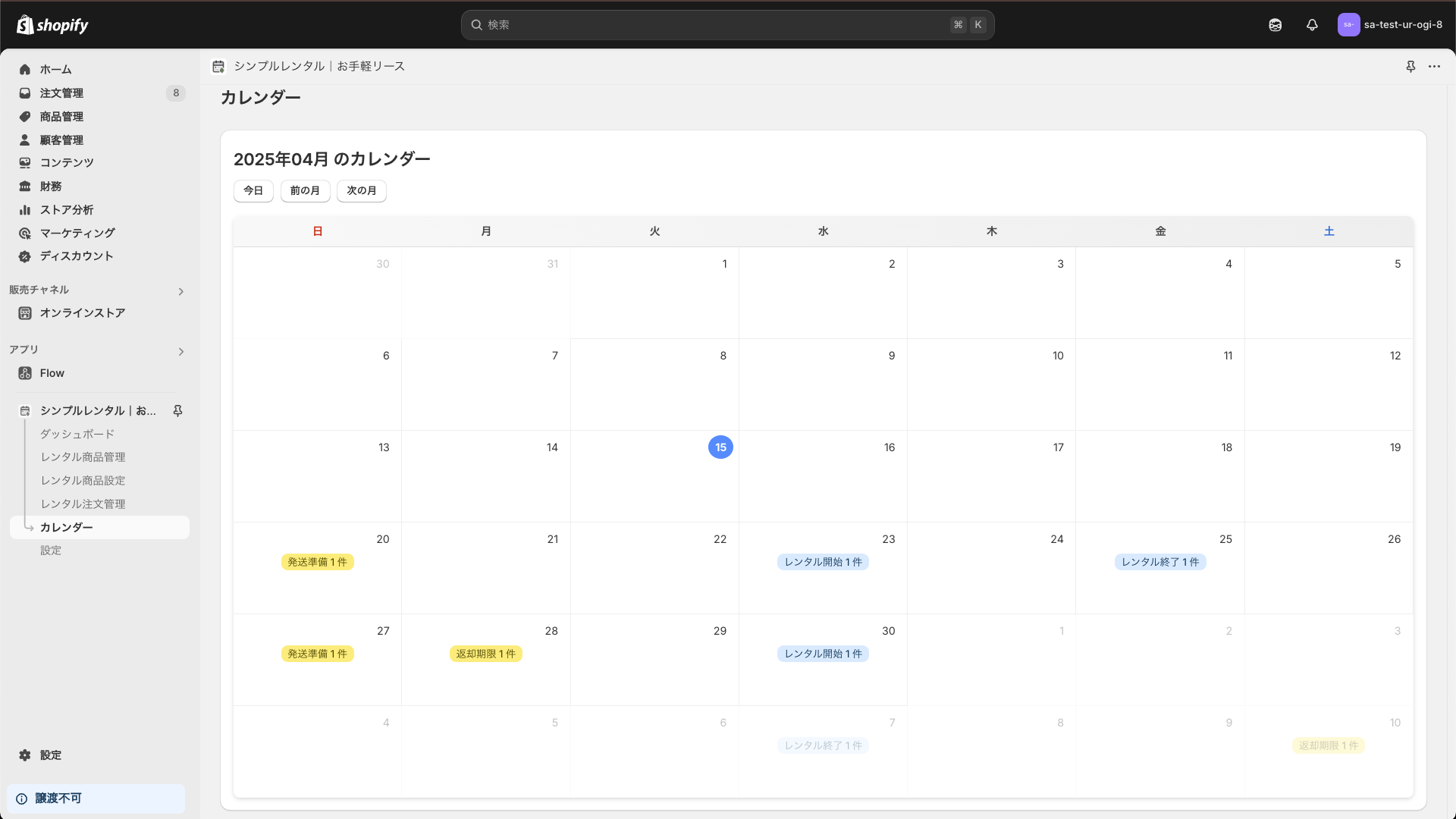The height and width of the screenshot is (819, 1456).
Task: Select ダッシュボード in the app submenu
Action: coord(77,434)
